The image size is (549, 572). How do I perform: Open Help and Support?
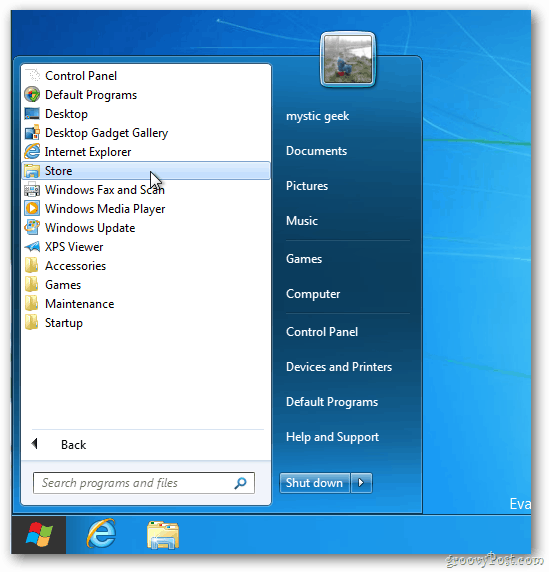(332, 437)
